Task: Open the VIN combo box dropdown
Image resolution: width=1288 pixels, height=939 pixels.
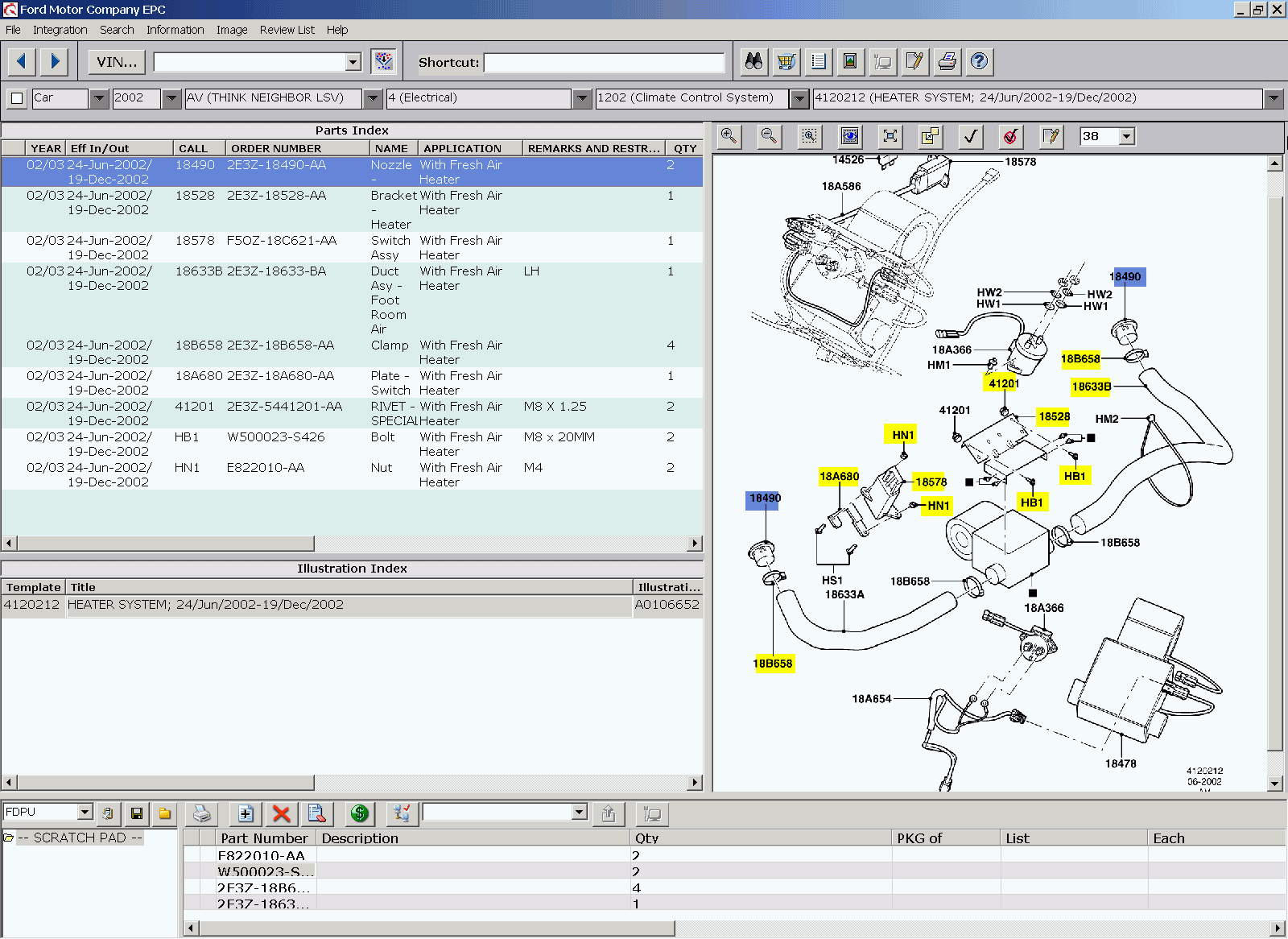Action: coord(353,62)
